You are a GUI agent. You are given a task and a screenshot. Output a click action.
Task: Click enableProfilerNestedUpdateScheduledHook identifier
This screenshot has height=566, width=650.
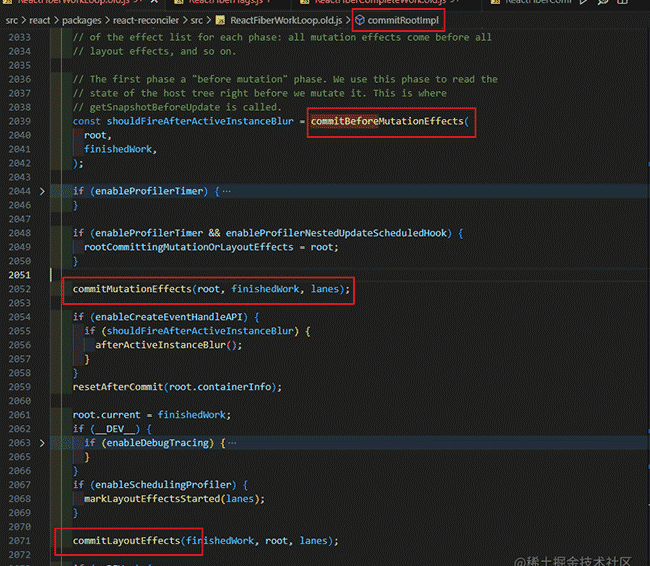click(336, 233)
